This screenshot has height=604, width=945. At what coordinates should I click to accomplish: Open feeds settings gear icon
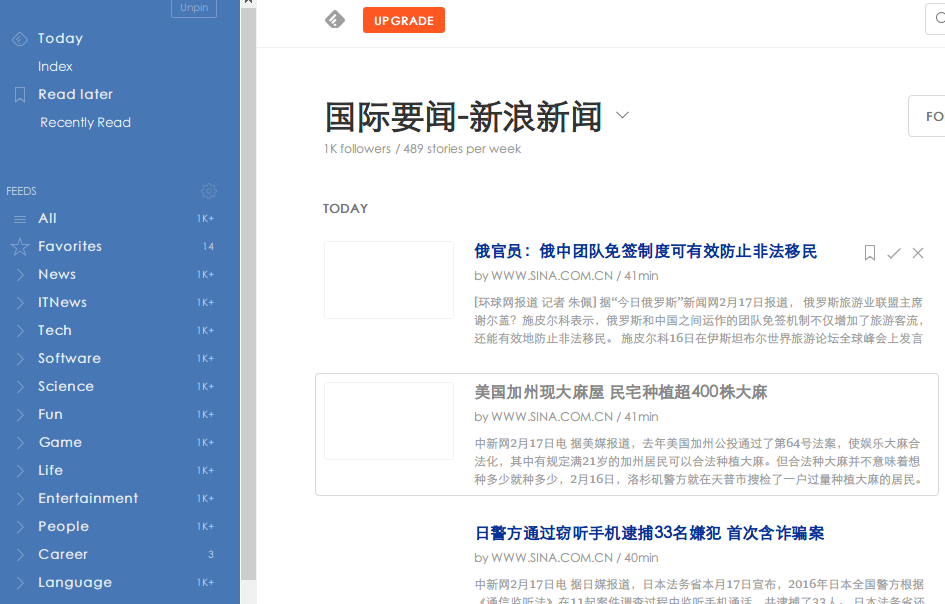[x=209, y=191]
